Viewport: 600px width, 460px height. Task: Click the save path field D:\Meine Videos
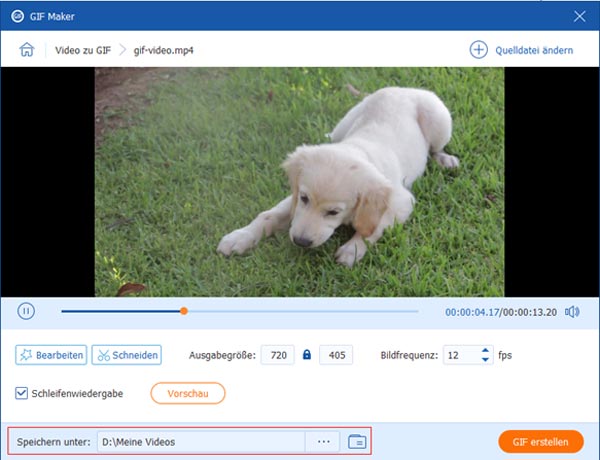201,442
